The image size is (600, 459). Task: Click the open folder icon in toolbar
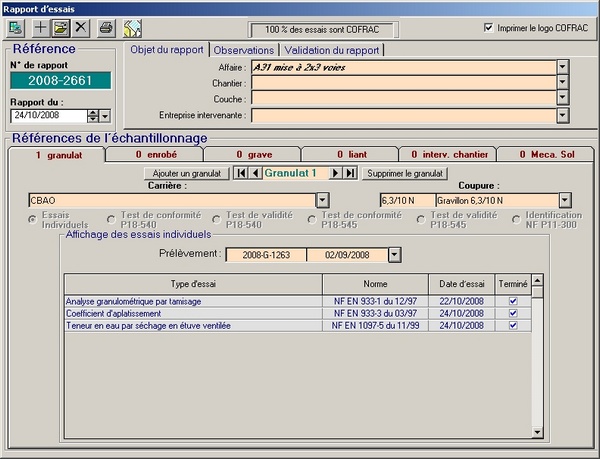pyautogui.click(x=60, y=27)
